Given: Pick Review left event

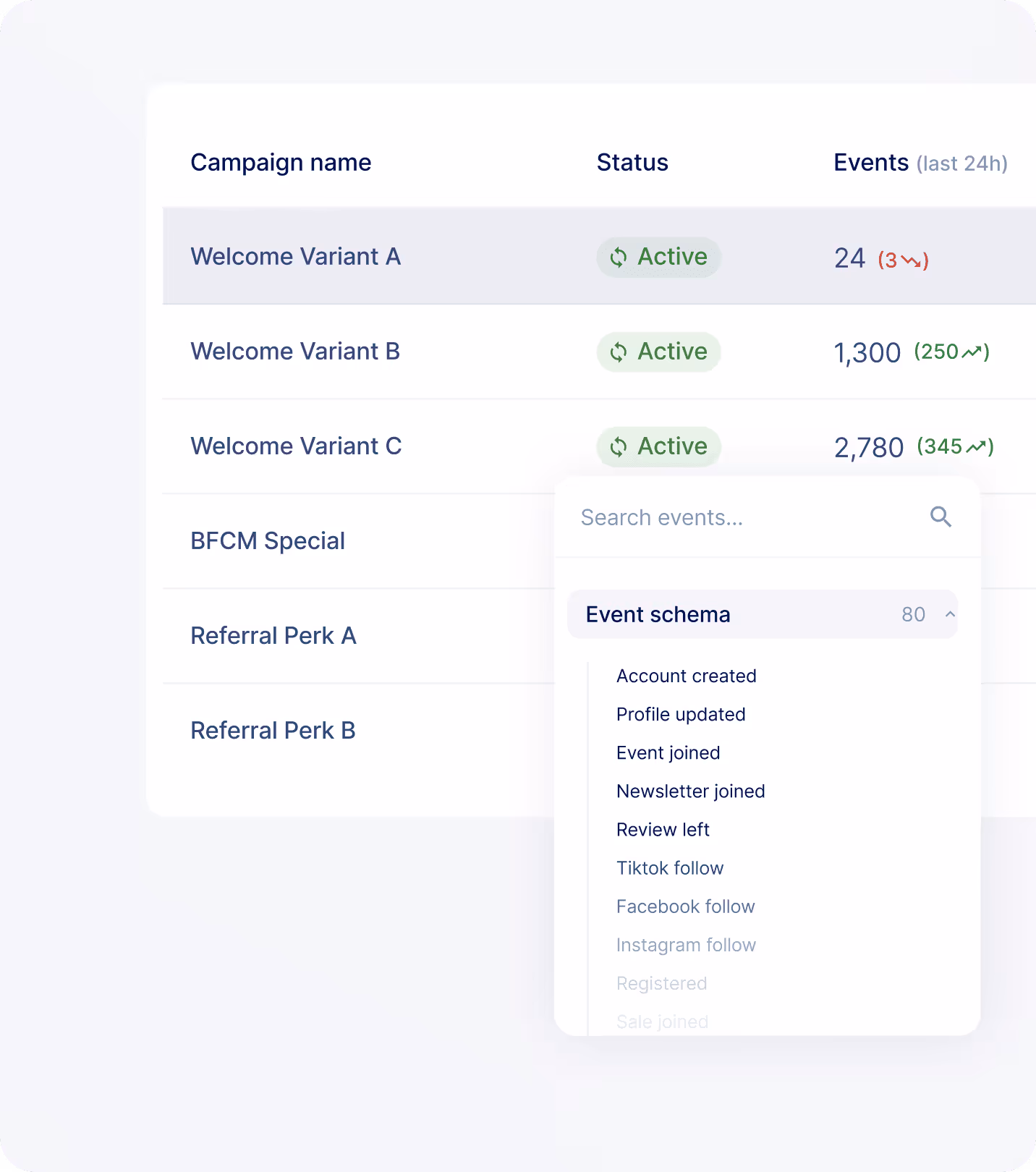Looking at the screenshot, I should tap(663, 829).
